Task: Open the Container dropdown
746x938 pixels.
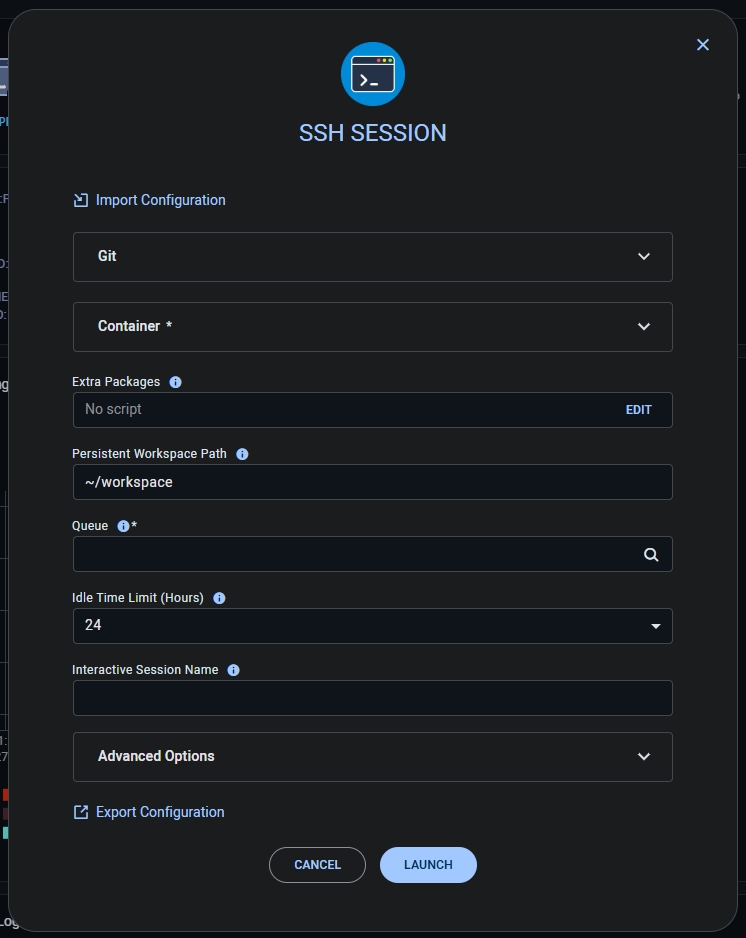Action: (x=644, y=326)
